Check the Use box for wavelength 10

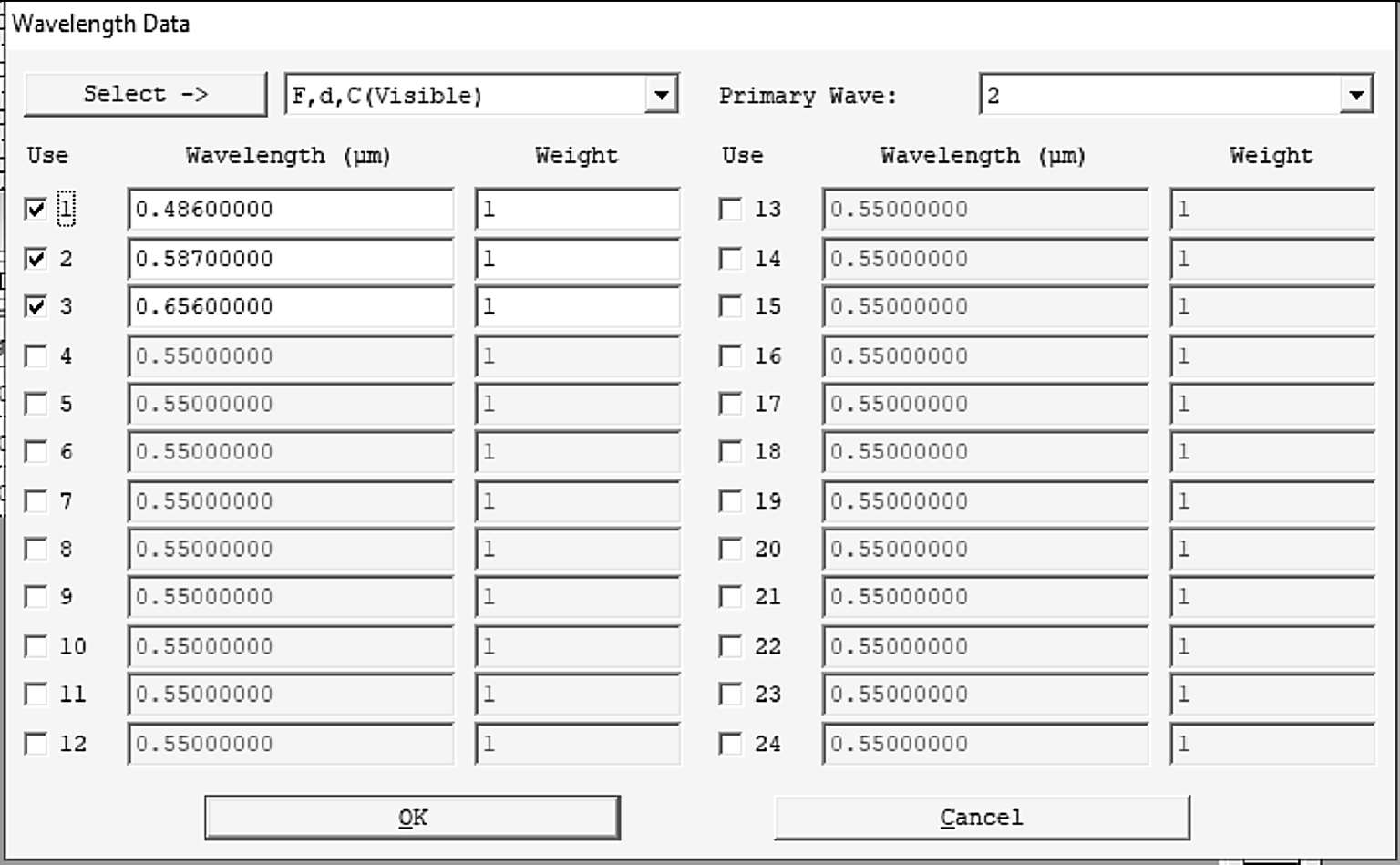(36, 646)
